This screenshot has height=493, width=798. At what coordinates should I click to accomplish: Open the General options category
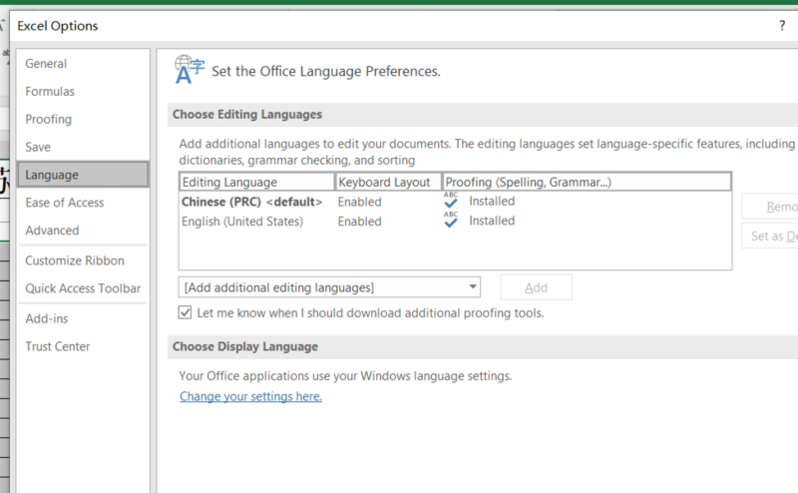pos(46,64)
